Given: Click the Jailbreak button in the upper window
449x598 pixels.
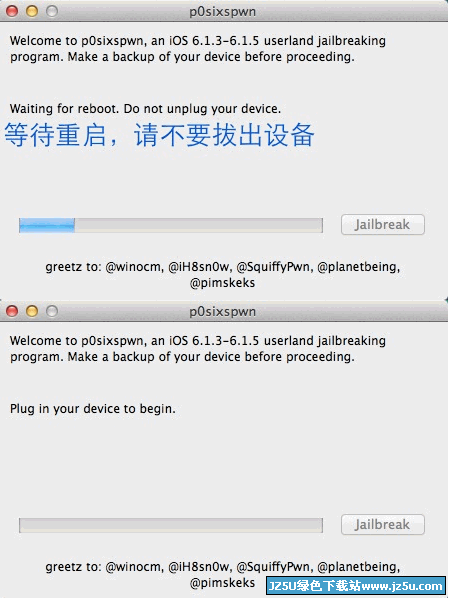Looking at the screenshot, I should pyautogui.click(x=383, y=224).
